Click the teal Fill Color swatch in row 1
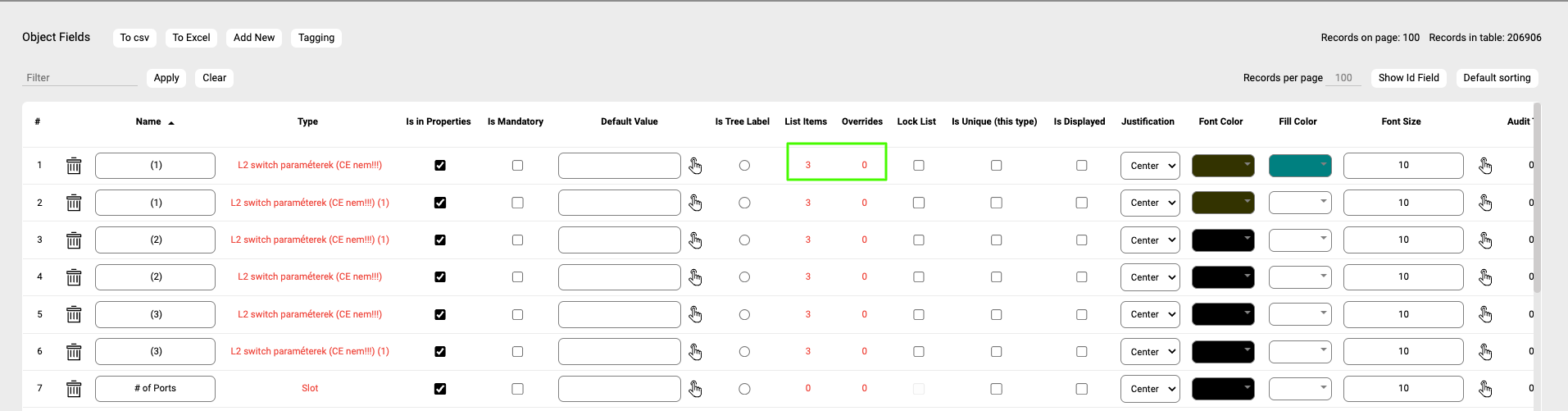This screenshot has width=1568, height=411. click(1300, 166)
